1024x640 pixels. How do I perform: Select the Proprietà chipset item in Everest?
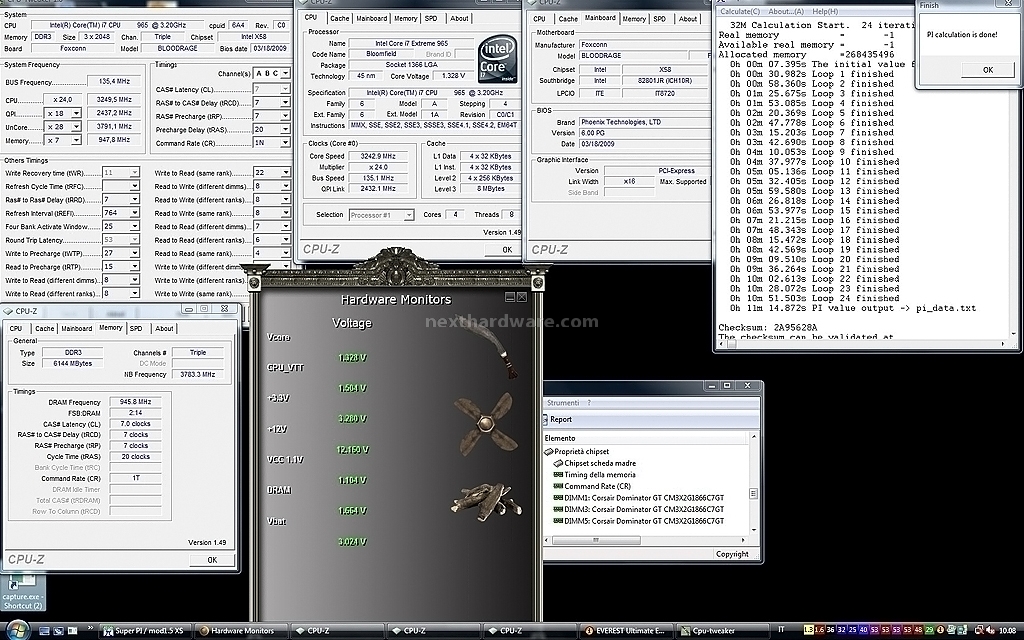point(577,451)
